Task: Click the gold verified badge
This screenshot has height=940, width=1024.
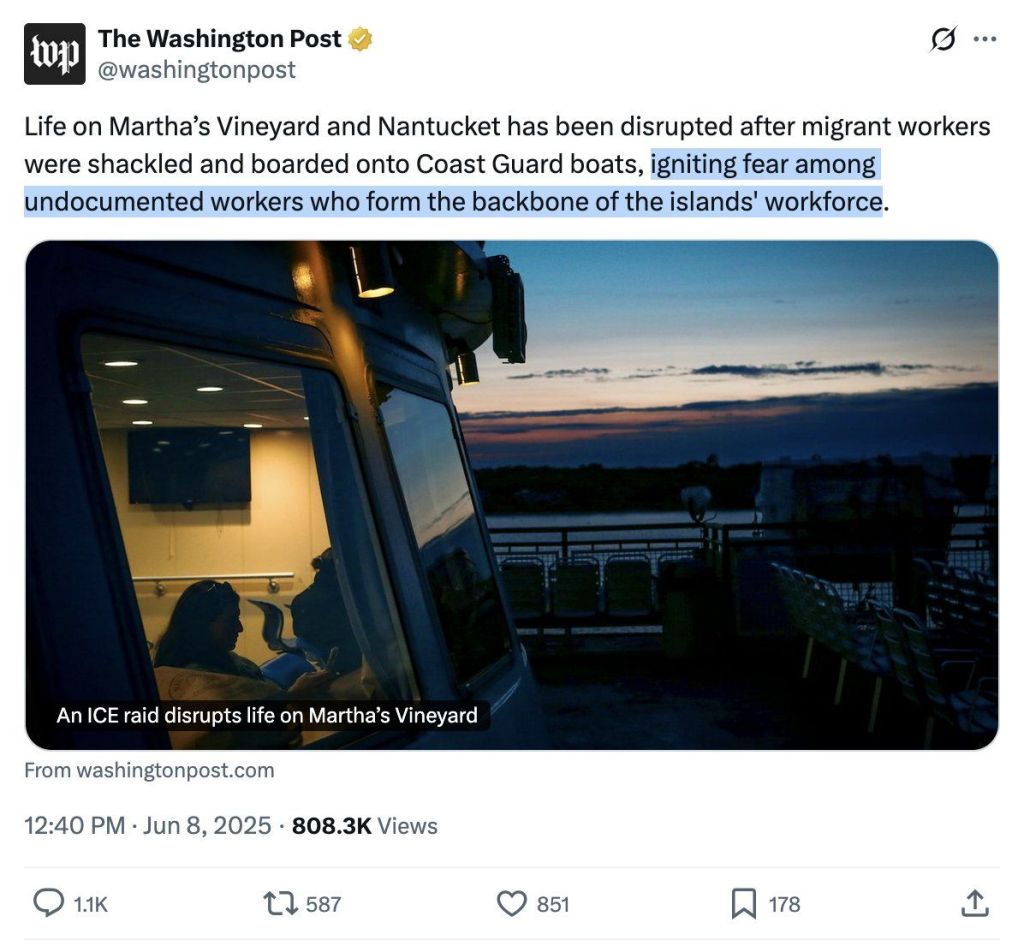Action: pos(360,40)
